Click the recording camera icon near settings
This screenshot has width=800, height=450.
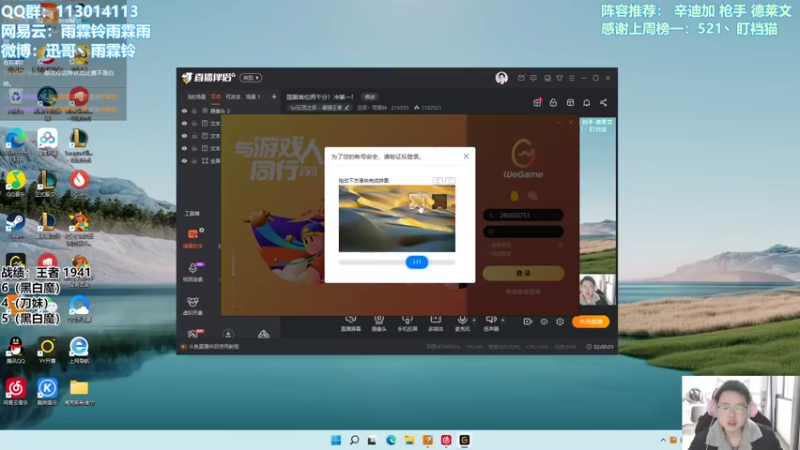(528, 321)
